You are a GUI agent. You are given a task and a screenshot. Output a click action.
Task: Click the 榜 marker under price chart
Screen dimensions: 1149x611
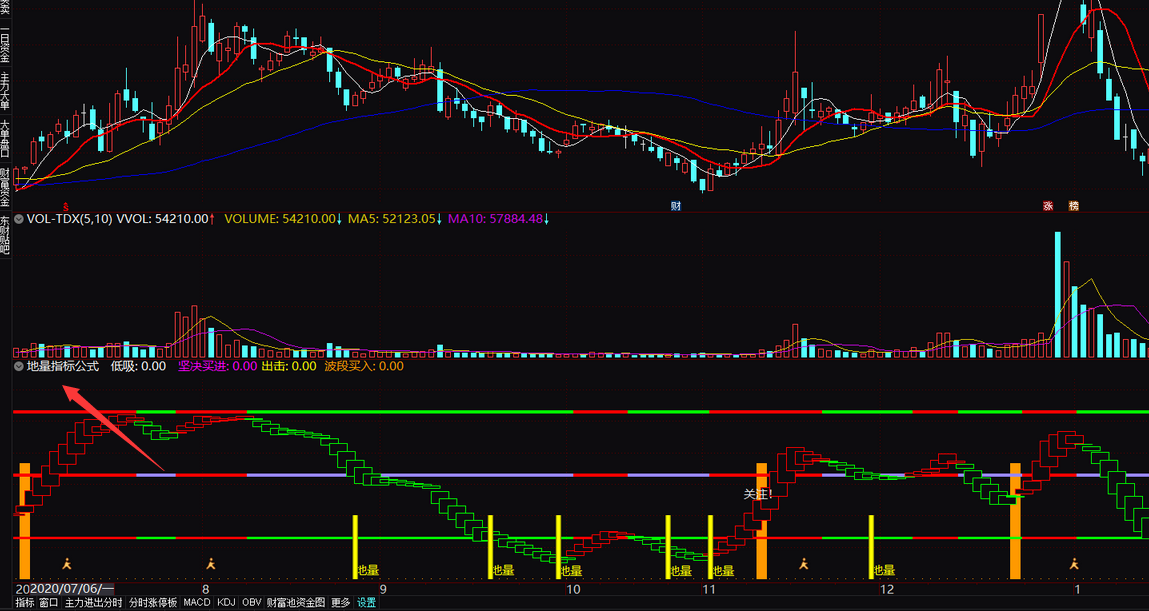1074,207
